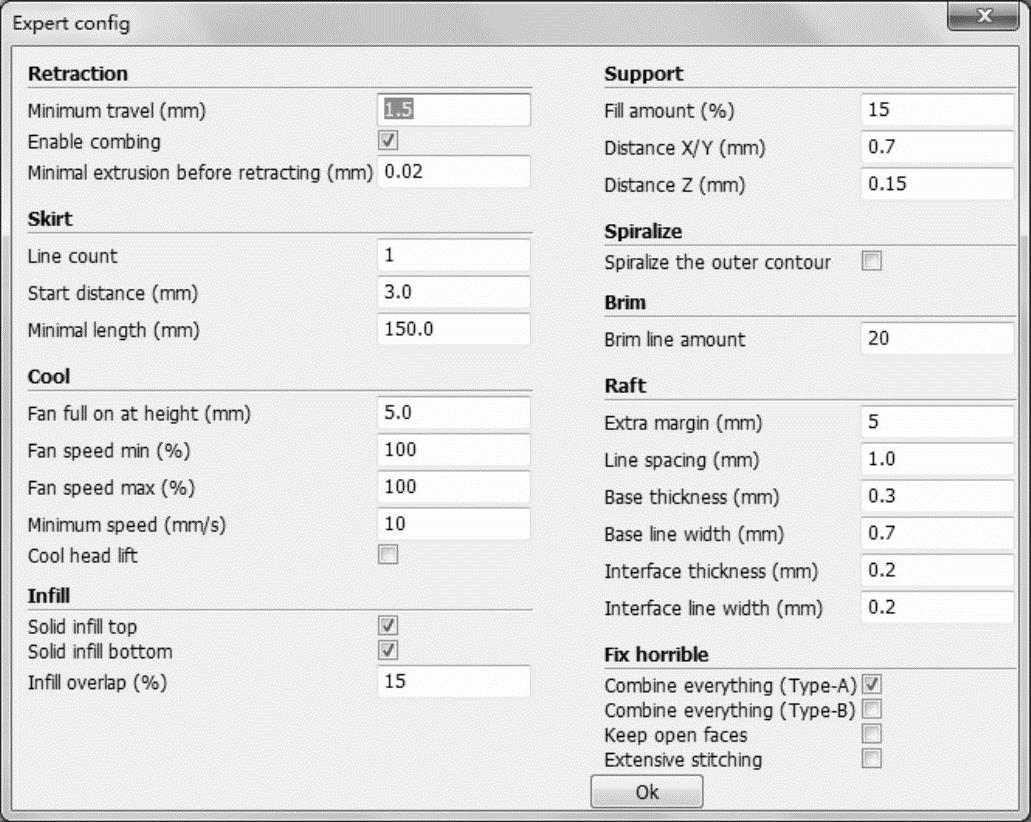
Task: Click the Brim line amount field
Action: click(936, 339)
